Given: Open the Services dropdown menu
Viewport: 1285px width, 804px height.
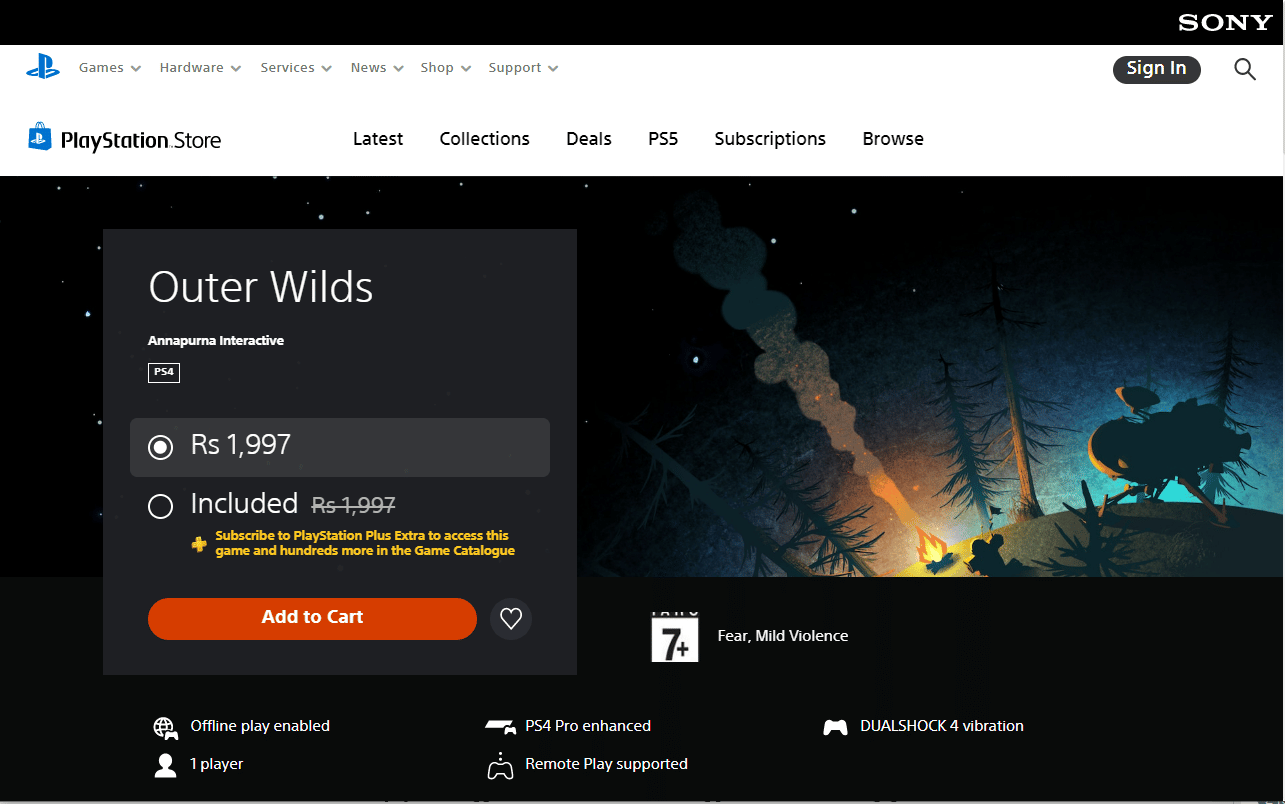Looking at the screenshot, I should tap(296, 68).
